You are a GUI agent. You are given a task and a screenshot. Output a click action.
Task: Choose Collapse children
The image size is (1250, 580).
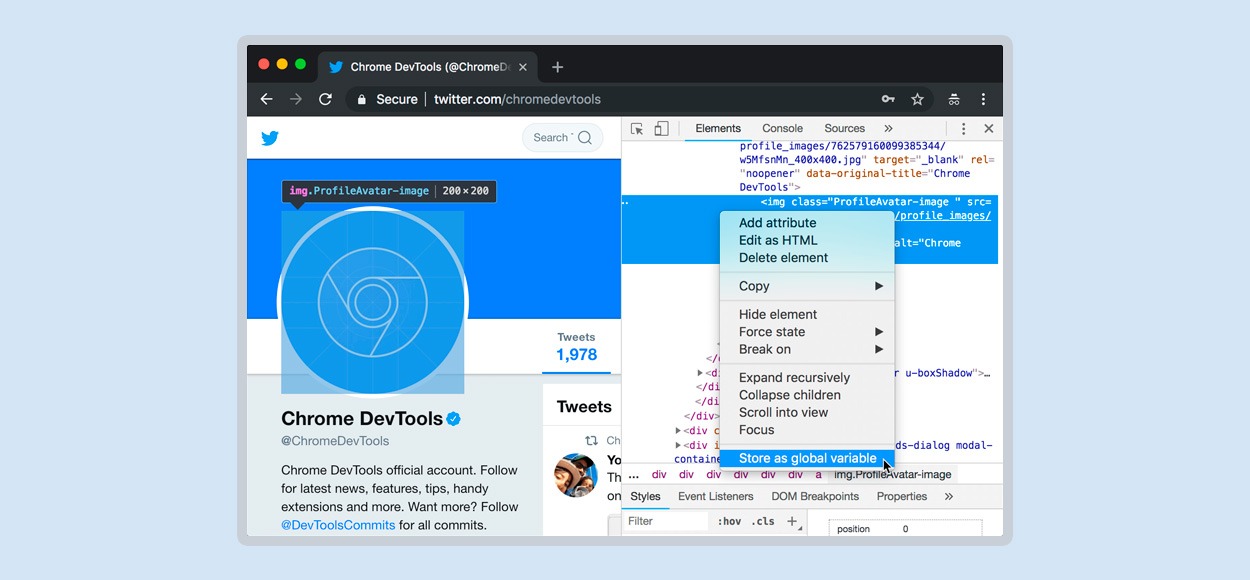(807, 395)
